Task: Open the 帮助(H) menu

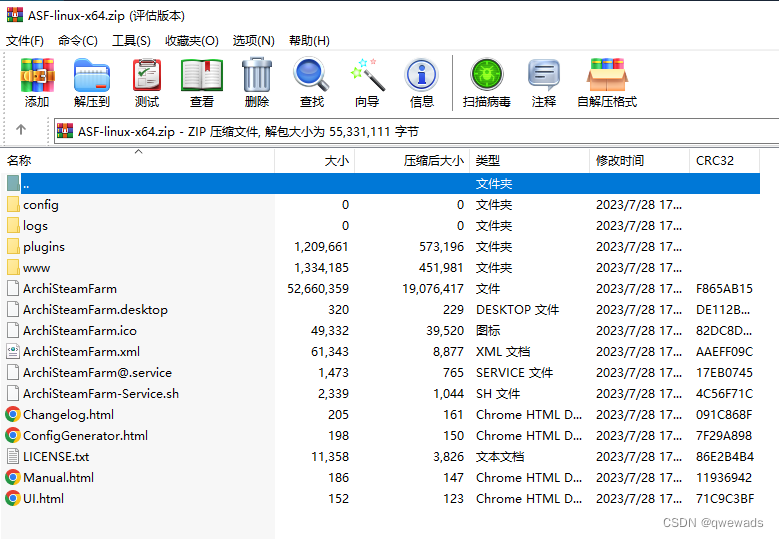Action: pyautogui.click(x=309, y=41)
